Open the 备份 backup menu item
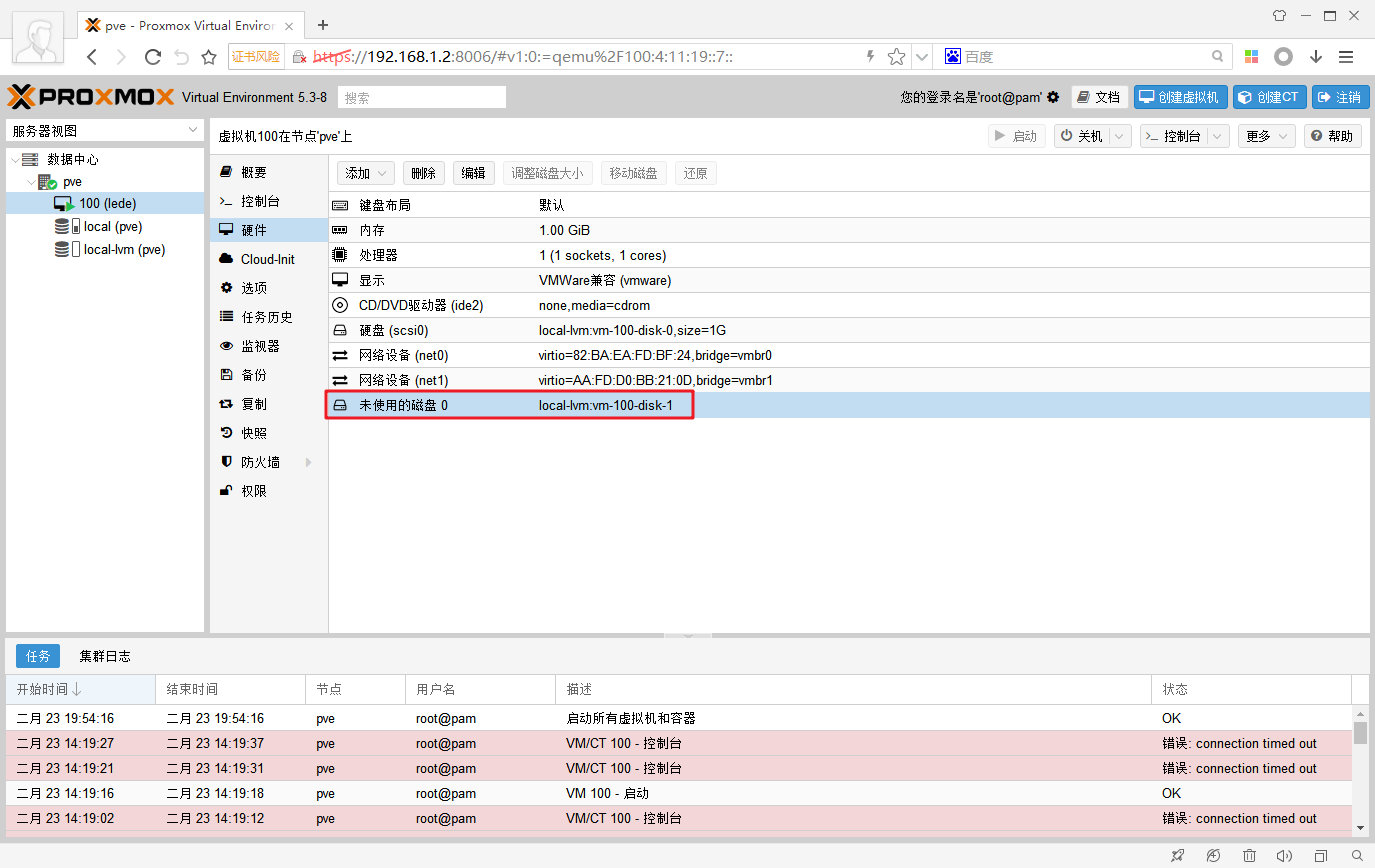 point(269,375)
